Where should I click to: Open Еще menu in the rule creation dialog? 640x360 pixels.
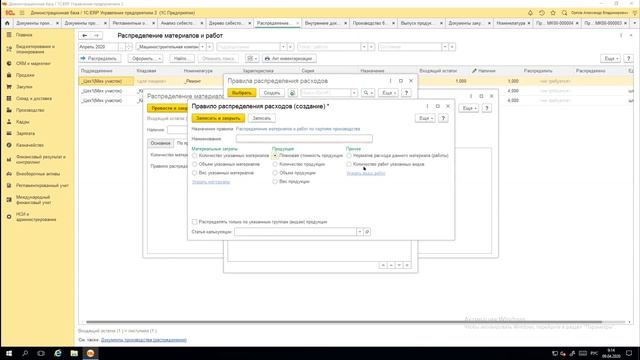pos(425,118)
